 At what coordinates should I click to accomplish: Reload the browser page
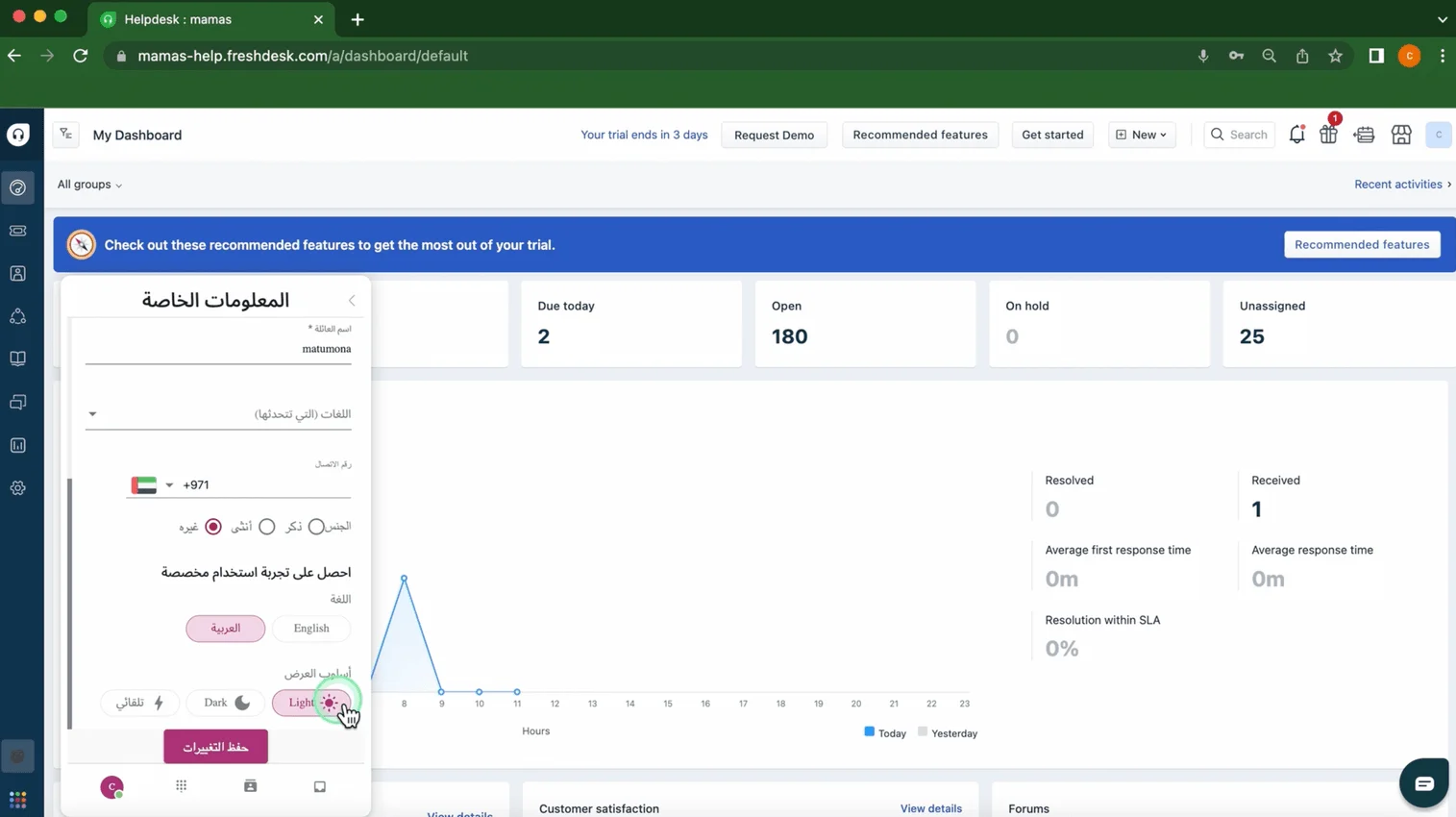click(x=81, y=56)
